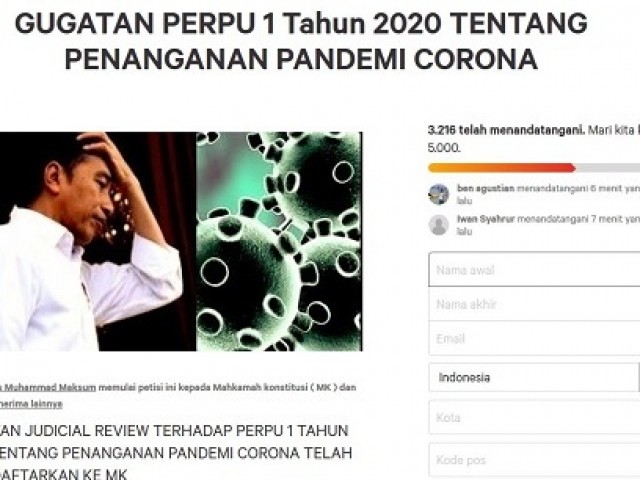Screen dimensions: 640x480
Task: Click the 5.000 signature goal text
Action: [444, 148]
